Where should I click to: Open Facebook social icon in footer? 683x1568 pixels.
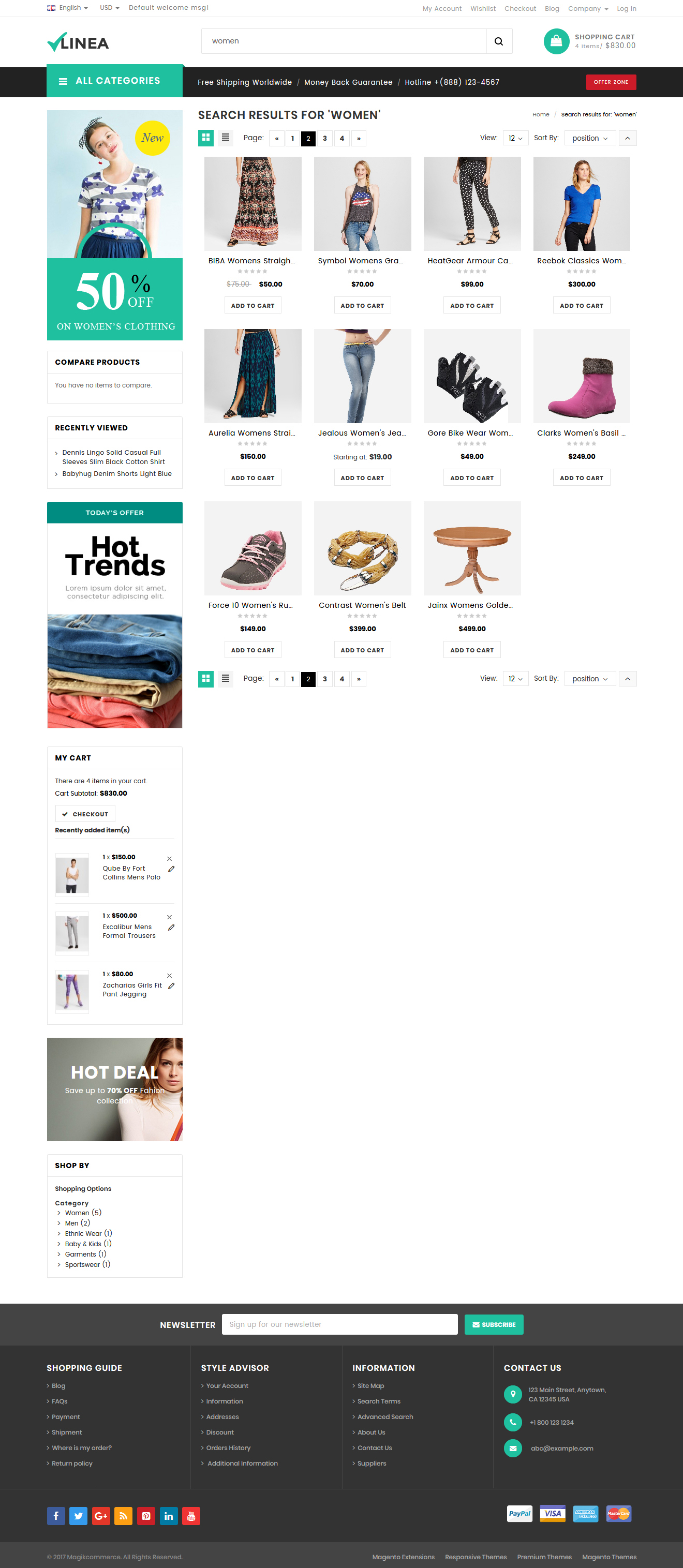56,1516
